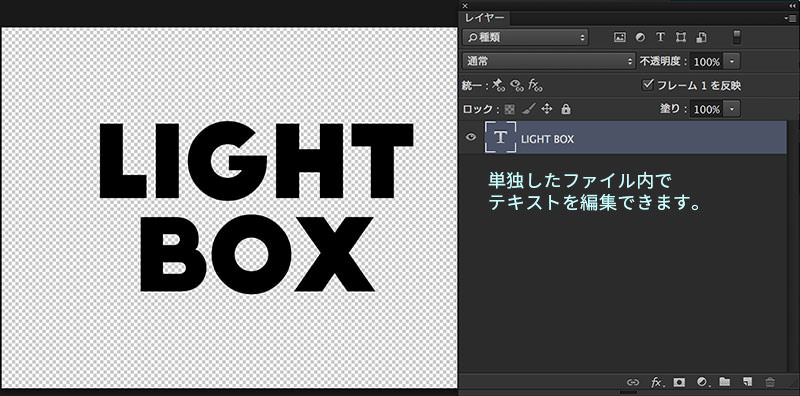Click the link layers icon
Viewport: 800px width, 396px height.
pos(633,382)
